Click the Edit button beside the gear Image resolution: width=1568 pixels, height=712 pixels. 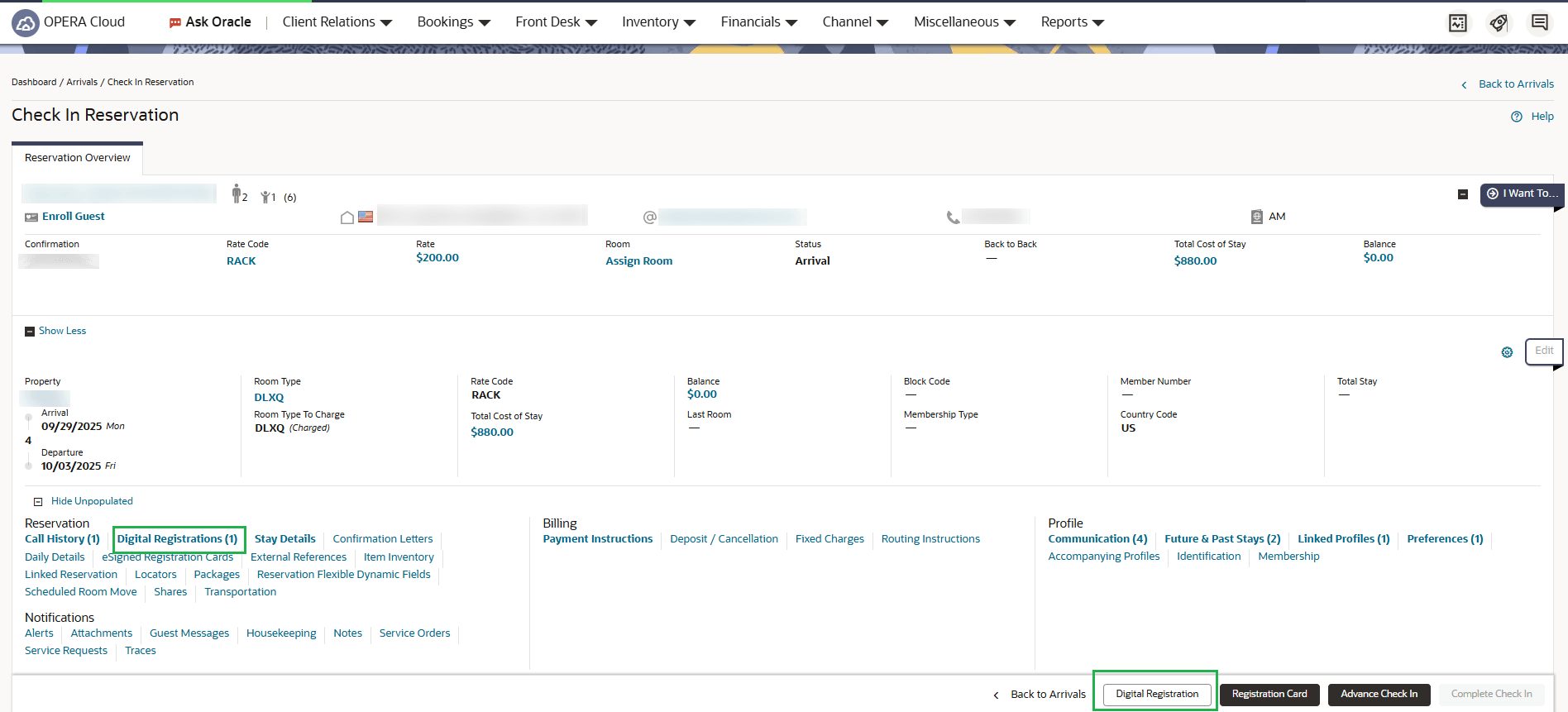(1544, 351)
